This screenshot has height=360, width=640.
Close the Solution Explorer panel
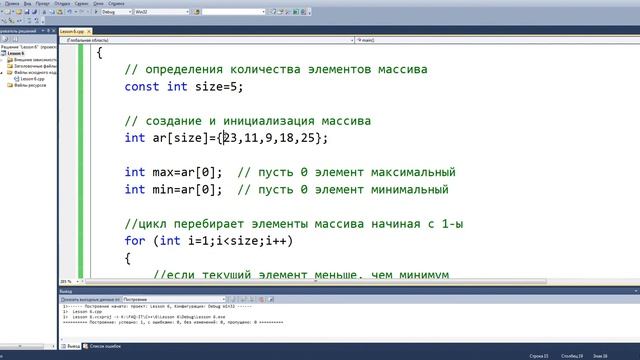pyautogui.click(x=53, y=31)
